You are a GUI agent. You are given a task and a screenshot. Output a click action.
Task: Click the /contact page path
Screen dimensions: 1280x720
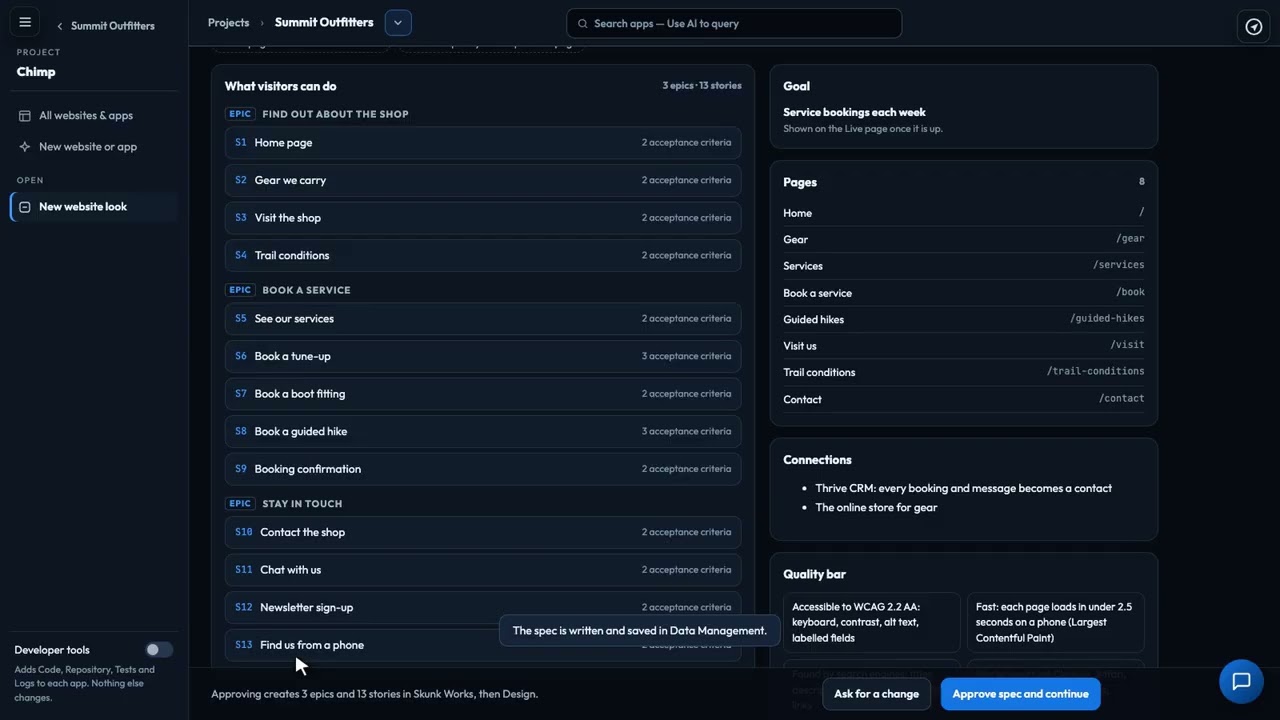pos(1121,398)
